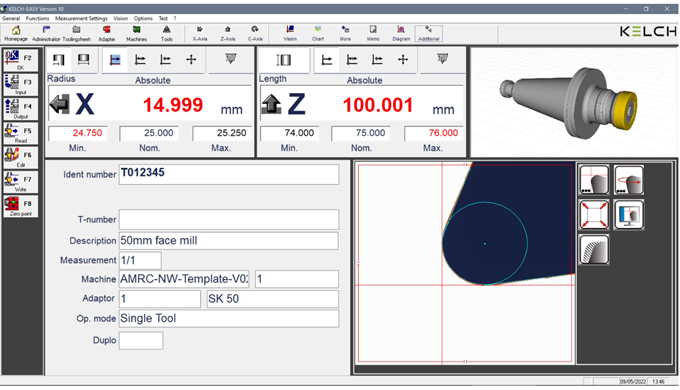Click the rotating tool scan icon
This screenshot has width=680, height=390.
[x=629, y=180]
